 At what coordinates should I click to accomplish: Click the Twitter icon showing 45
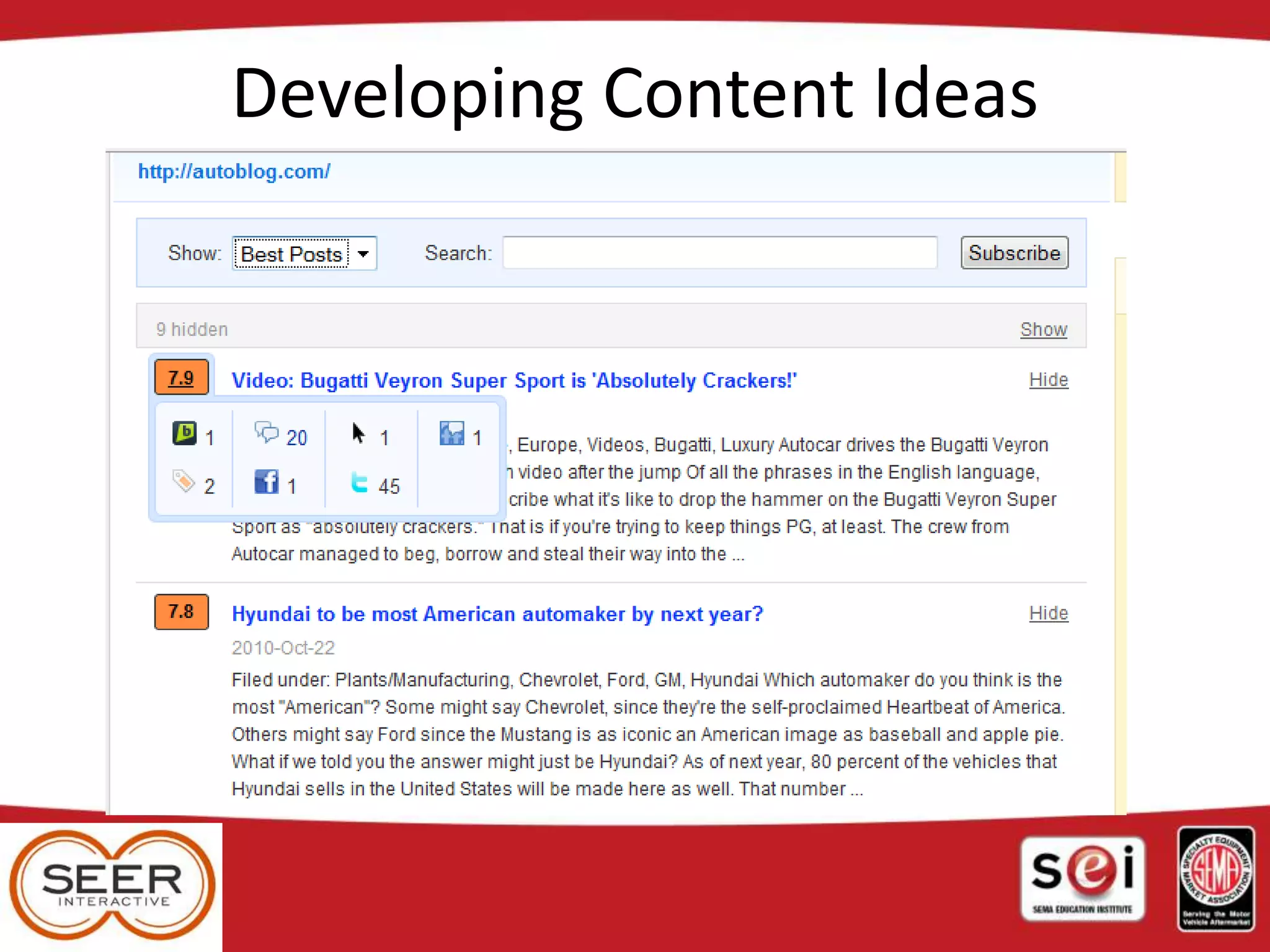(359, 482)
